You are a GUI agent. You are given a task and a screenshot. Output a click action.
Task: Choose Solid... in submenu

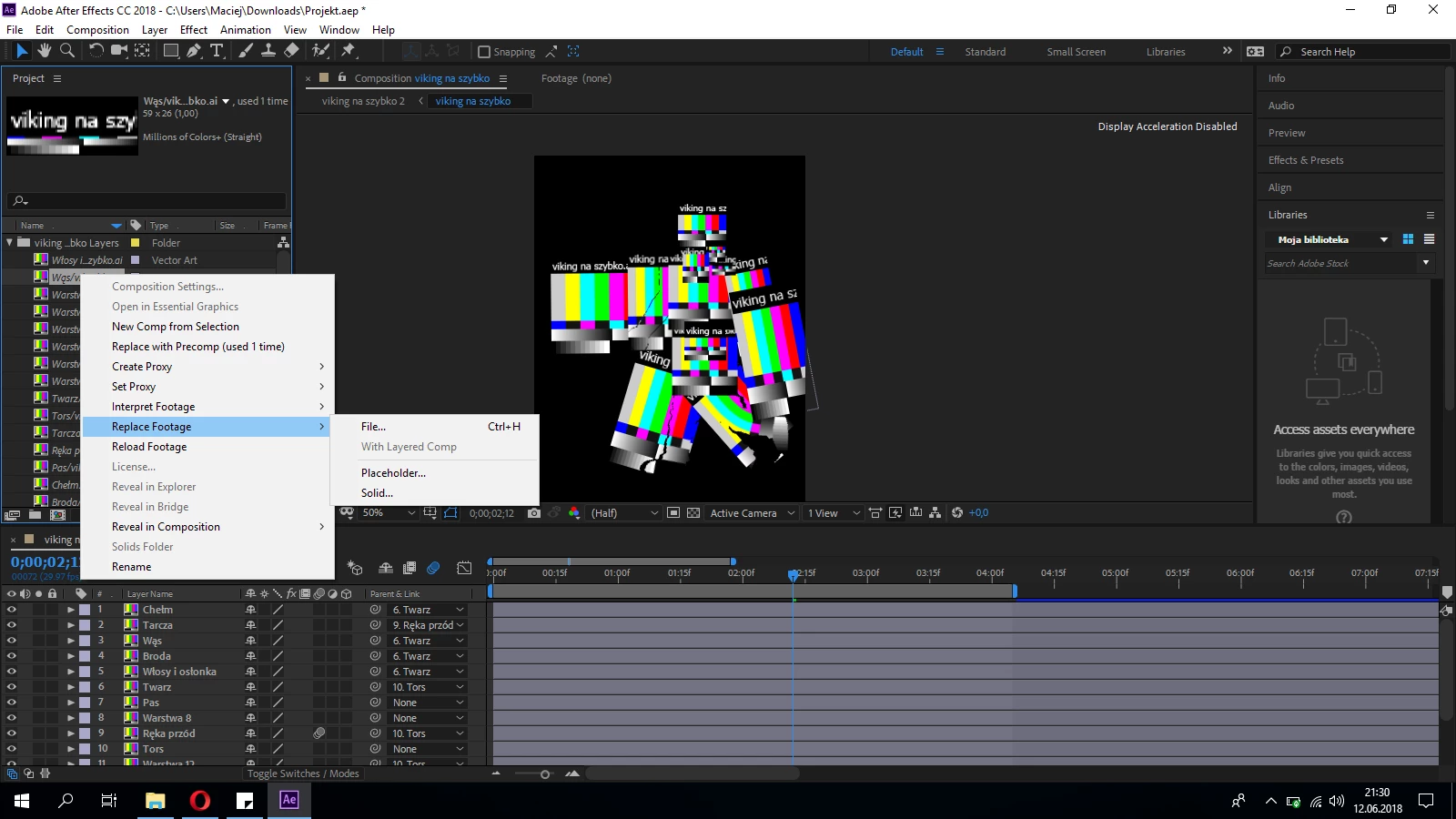click(435, 493)
